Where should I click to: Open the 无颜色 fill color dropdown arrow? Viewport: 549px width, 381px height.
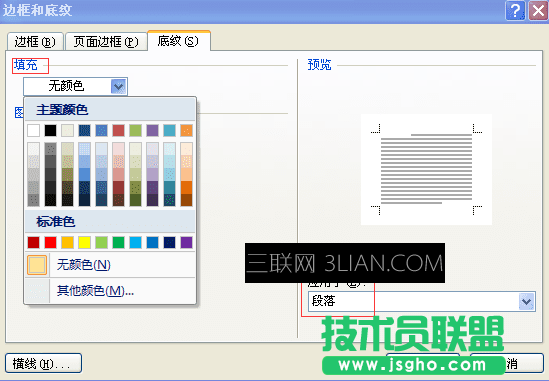(118, 86)
